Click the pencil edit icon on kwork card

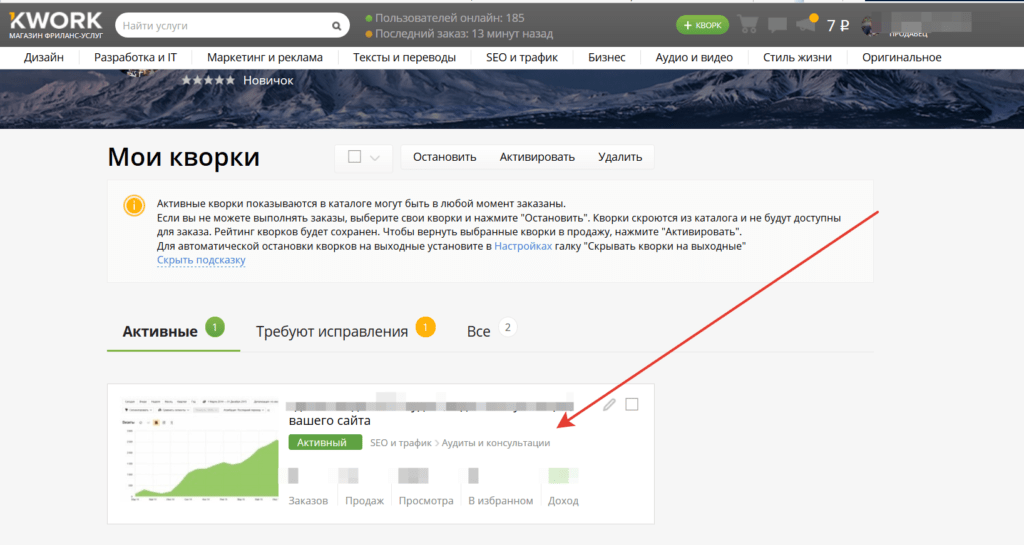click(609, 405)
